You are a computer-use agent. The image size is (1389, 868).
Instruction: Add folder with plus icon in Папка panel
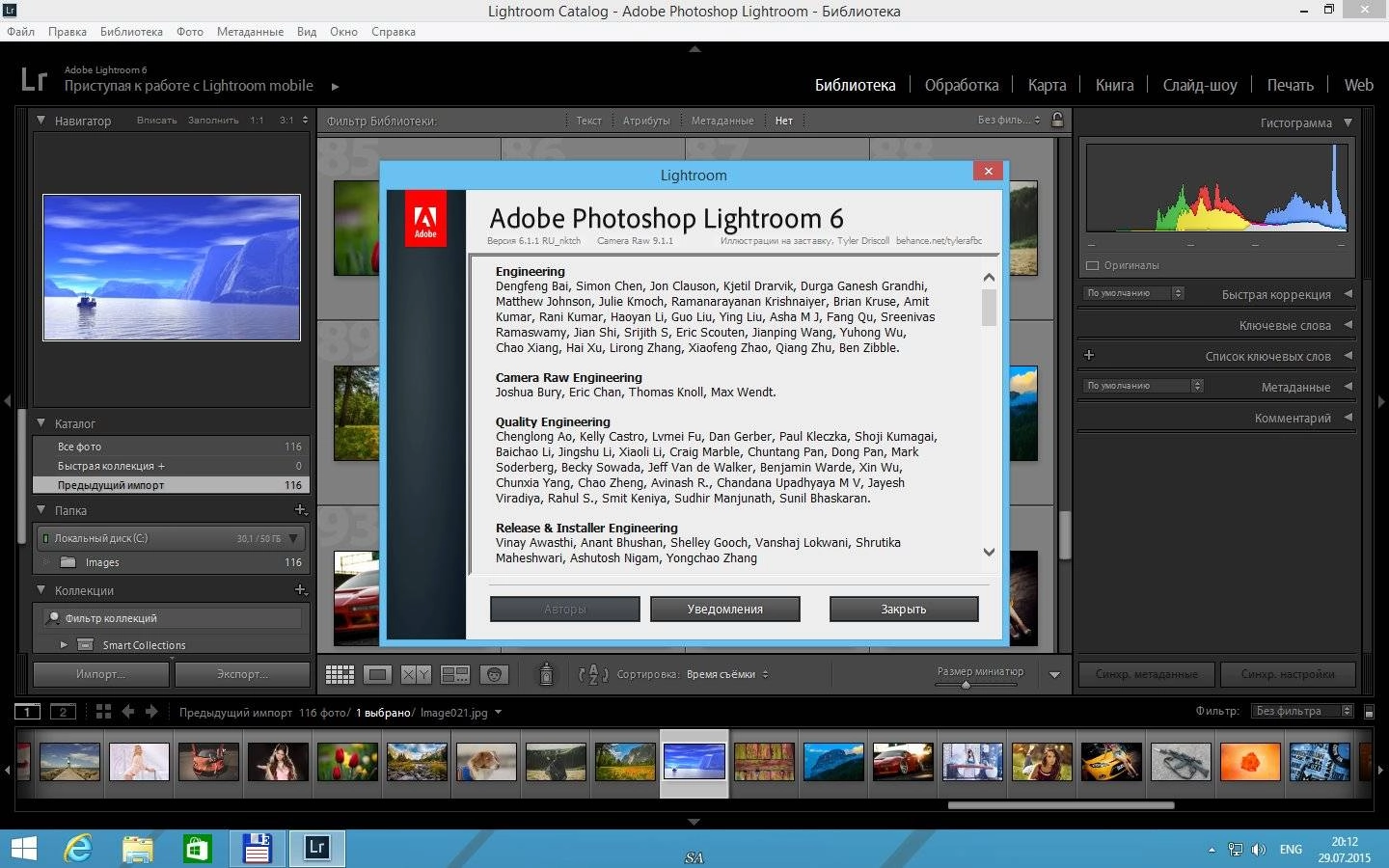[x=300, y=510]
